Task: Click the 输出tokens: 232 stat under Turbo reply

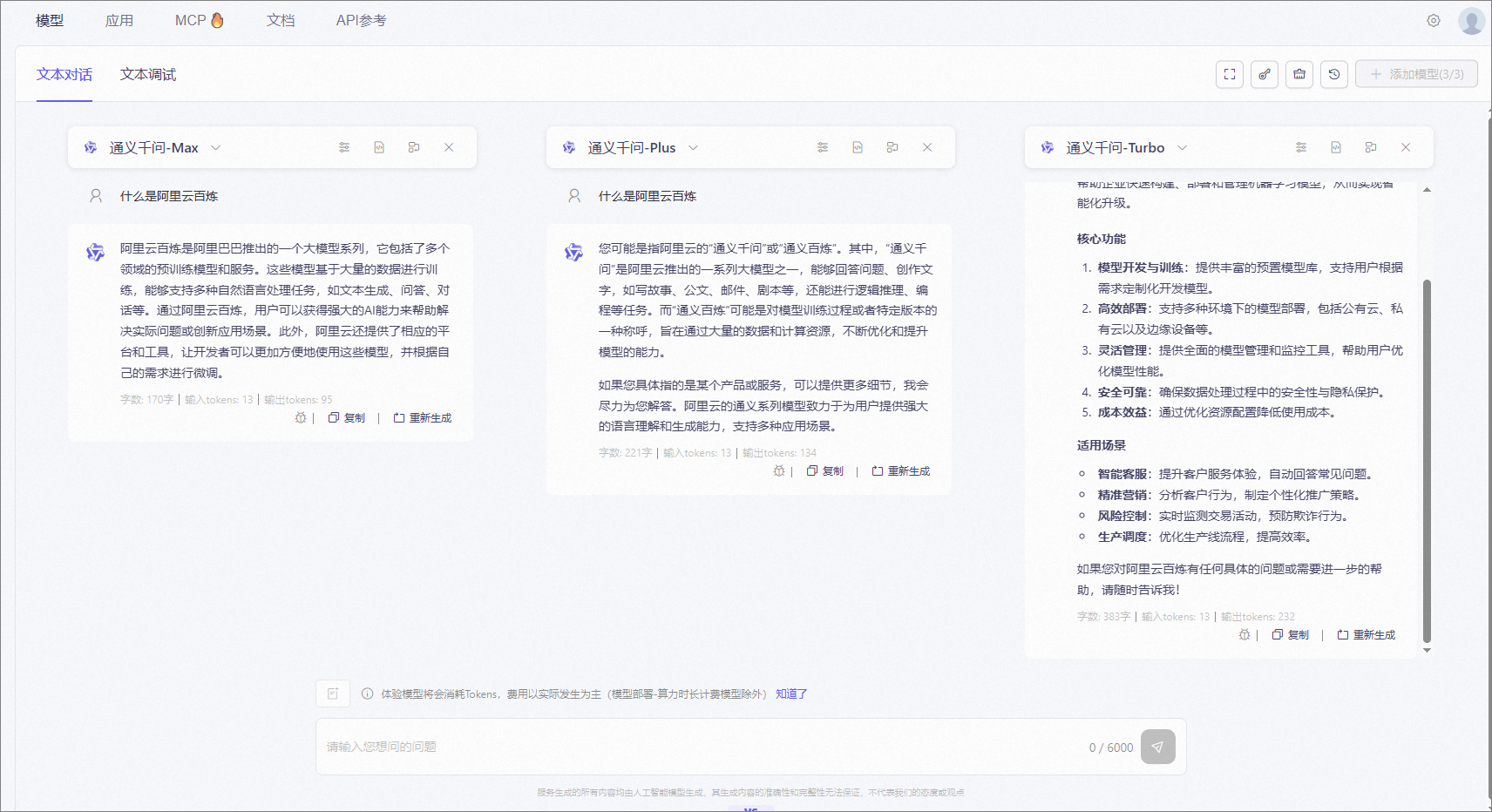Action: click(1258, 617)
